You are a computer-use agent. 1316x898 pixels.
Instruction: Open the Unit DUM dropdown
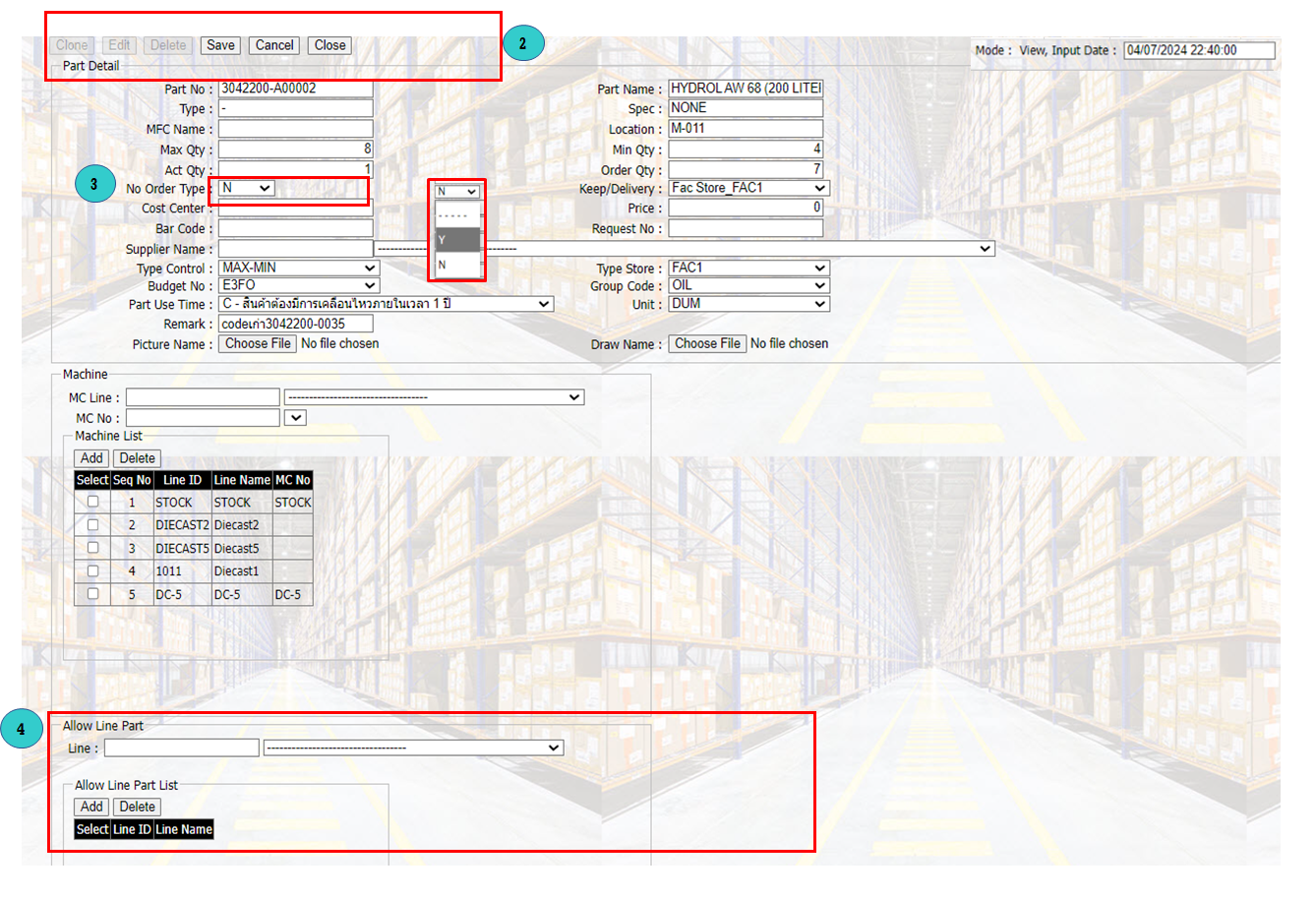click(748, 304)
